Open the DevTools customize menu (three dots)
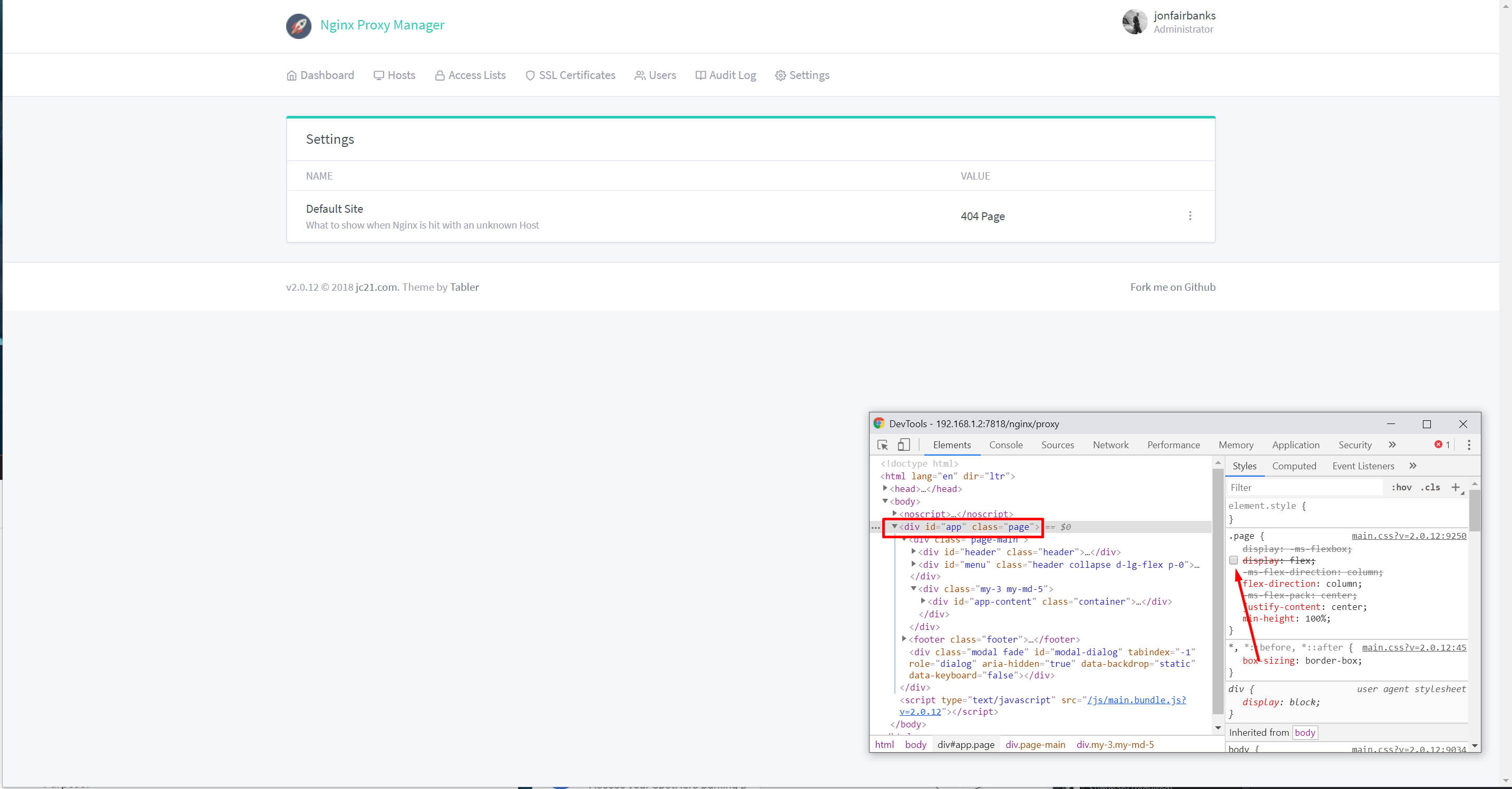This screenshot has width=1512, height=789. [1470, 445]
